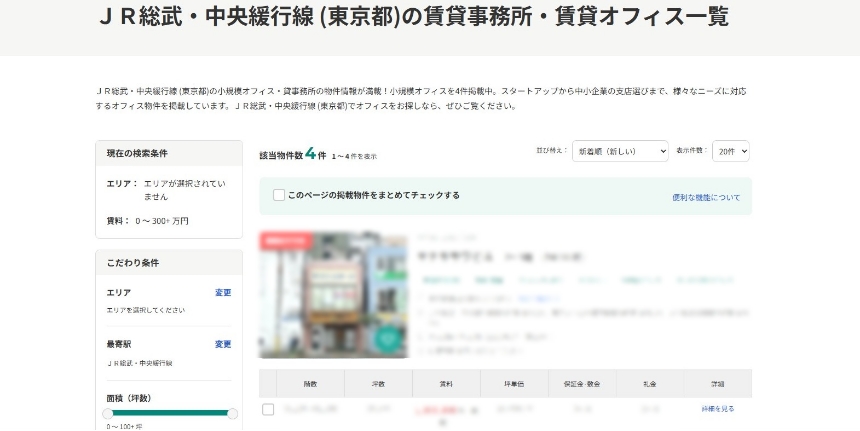Click the left handle of 面積 slider
This screenshot has width=860, height=431.
[108, 413]
